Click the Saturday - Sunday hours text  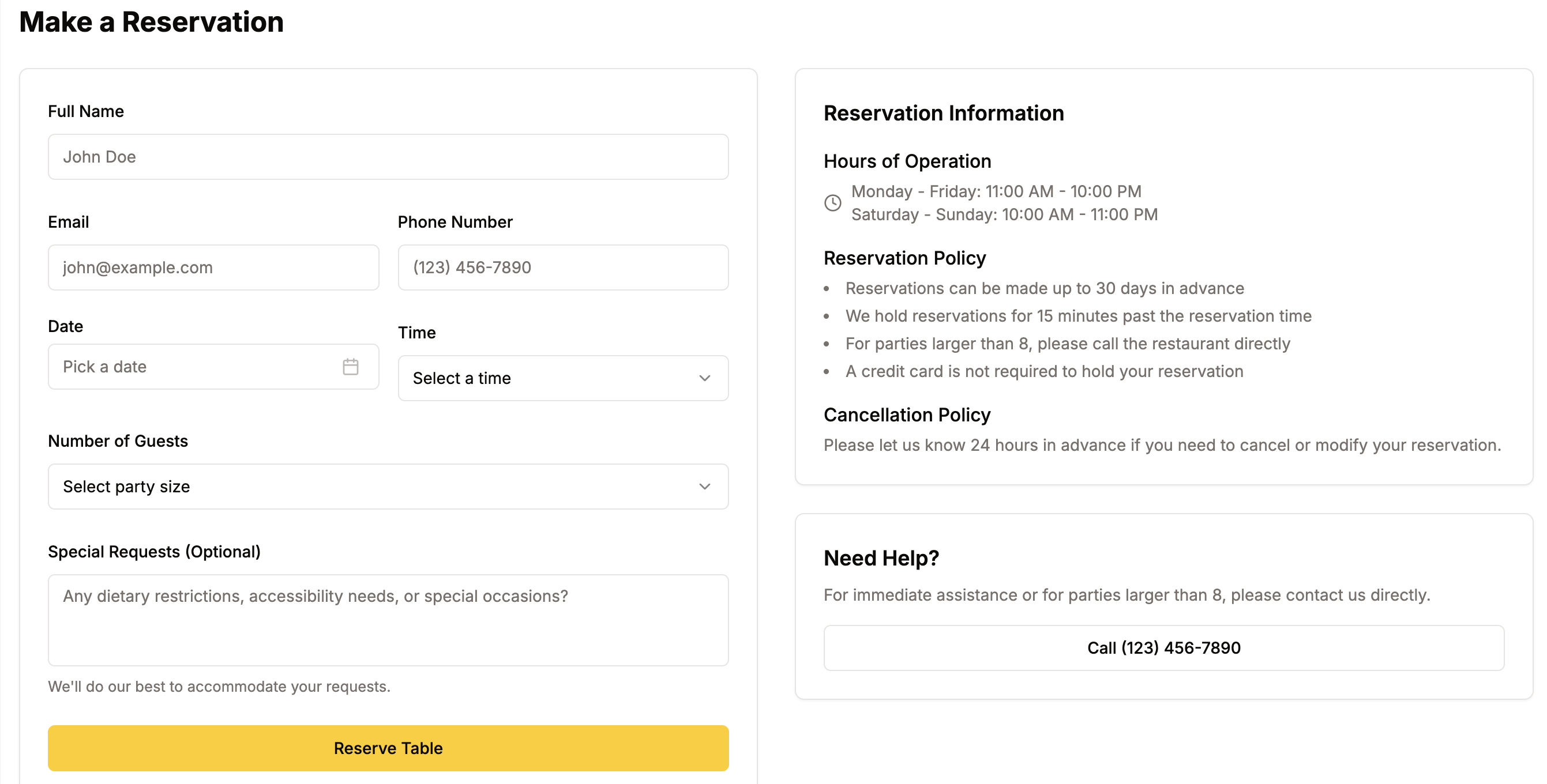click(x=1004, y=214)
